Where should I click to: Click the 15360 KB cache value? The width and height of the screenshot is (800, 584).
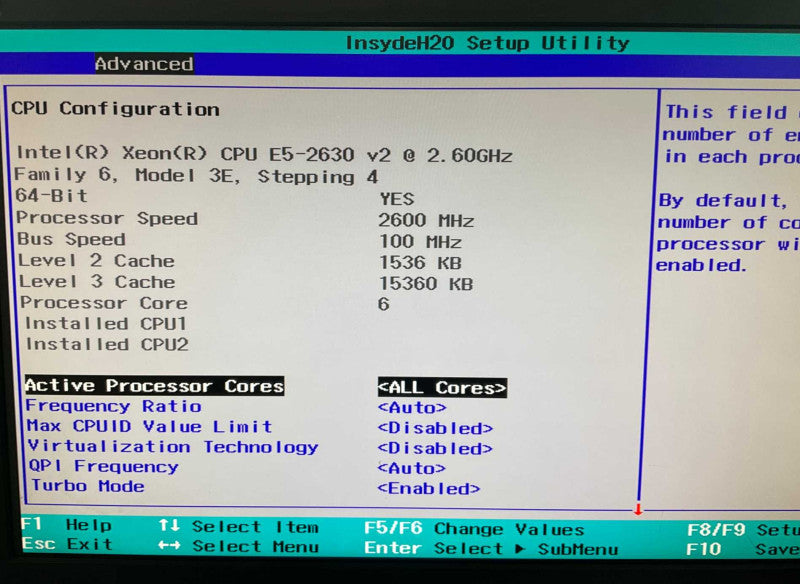(426, 284)
